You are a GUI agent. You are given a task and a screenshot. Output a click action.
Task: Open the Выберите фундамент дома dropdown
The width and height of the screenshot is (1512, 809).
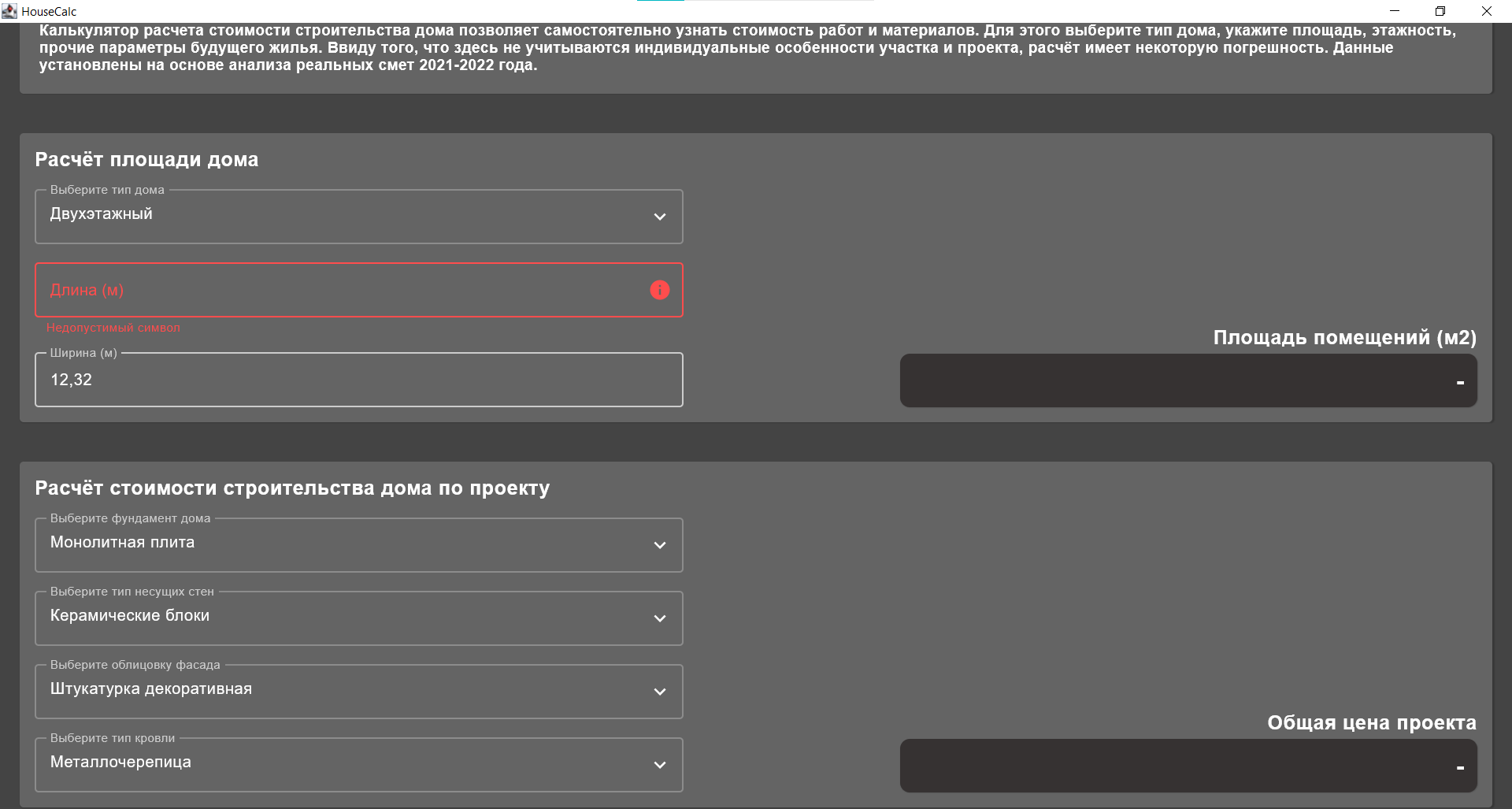pos(358,544)
